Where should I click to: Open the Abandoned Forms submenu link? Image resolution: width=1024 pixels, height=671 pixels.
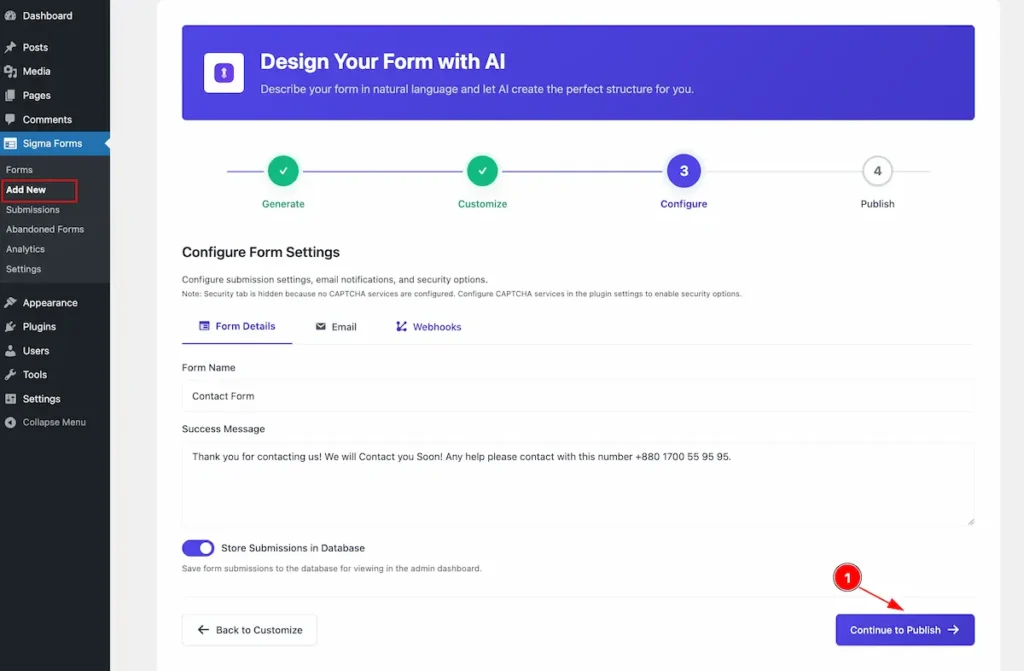(x=45, y=229)
